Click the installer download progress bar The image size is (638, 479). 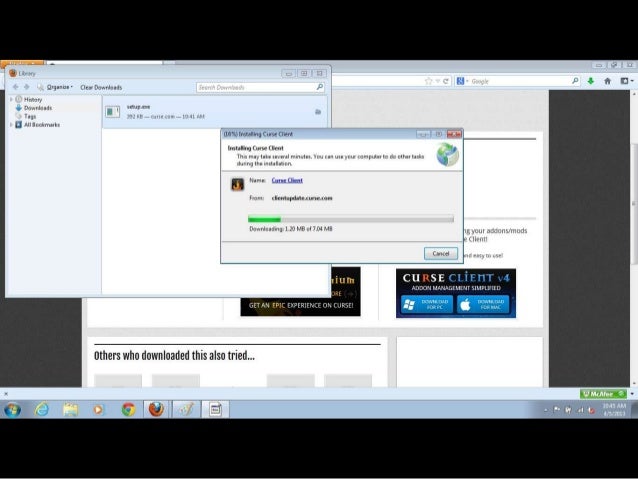[x=351, y=219]
